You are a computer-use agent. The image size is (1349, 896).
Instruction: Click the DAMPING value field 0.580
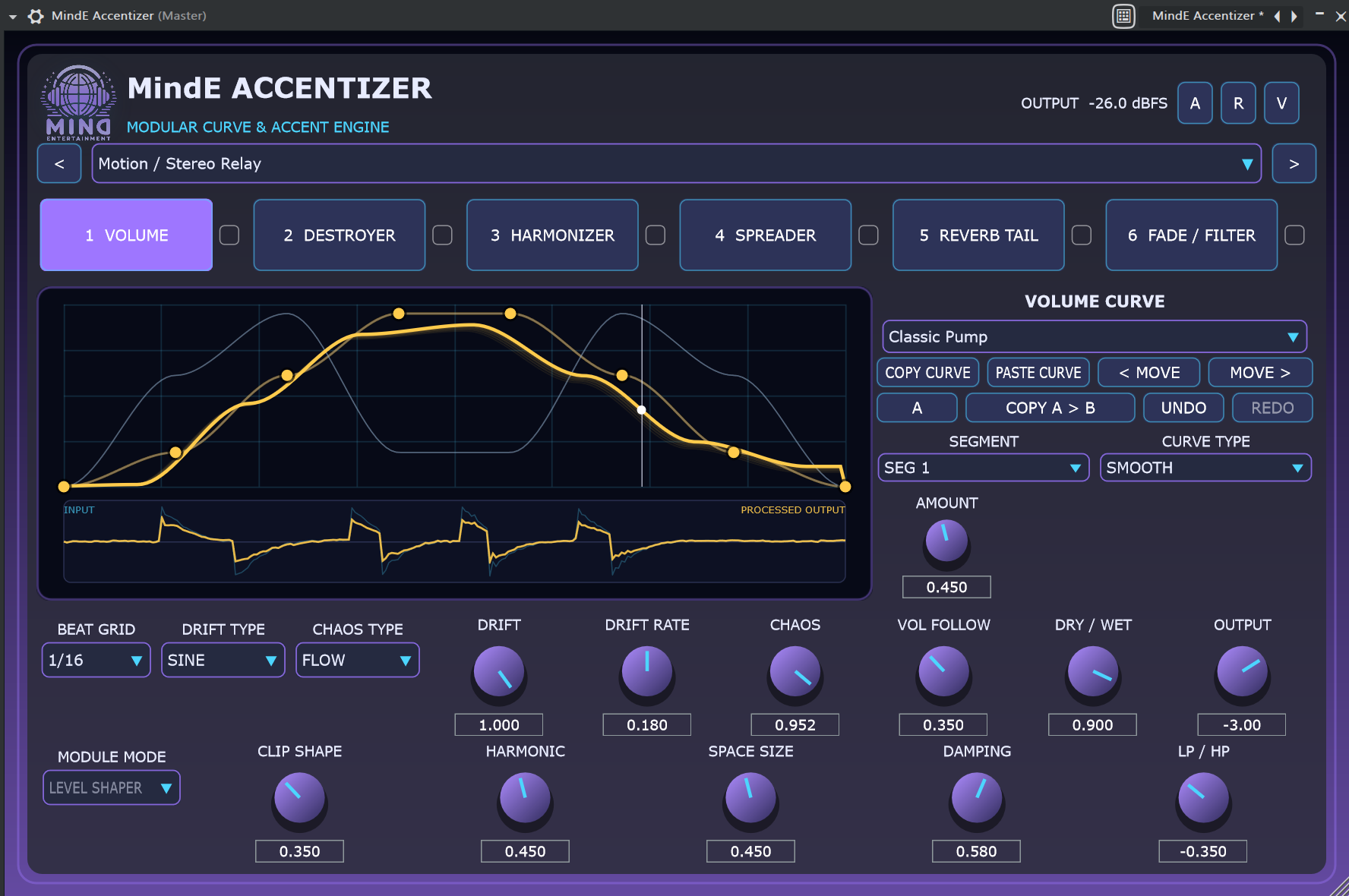pyautogui.click(x=977, y=851)
